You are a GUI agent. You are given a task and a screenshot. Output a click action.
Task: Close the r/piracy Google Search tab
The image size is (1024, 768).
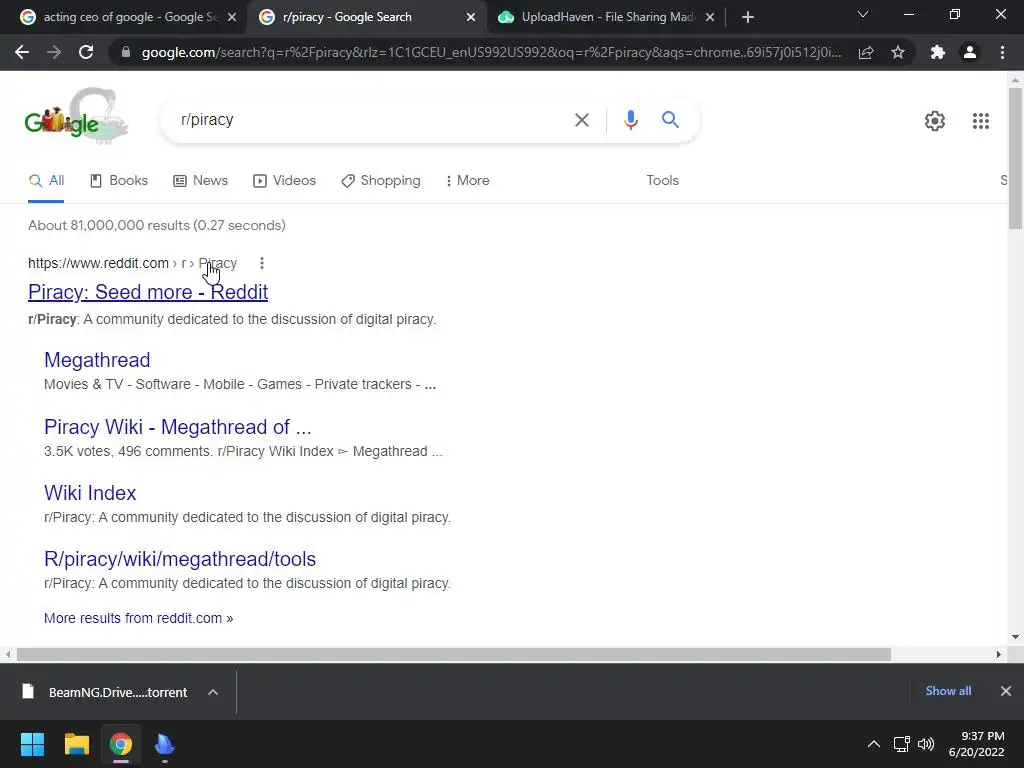471,17
